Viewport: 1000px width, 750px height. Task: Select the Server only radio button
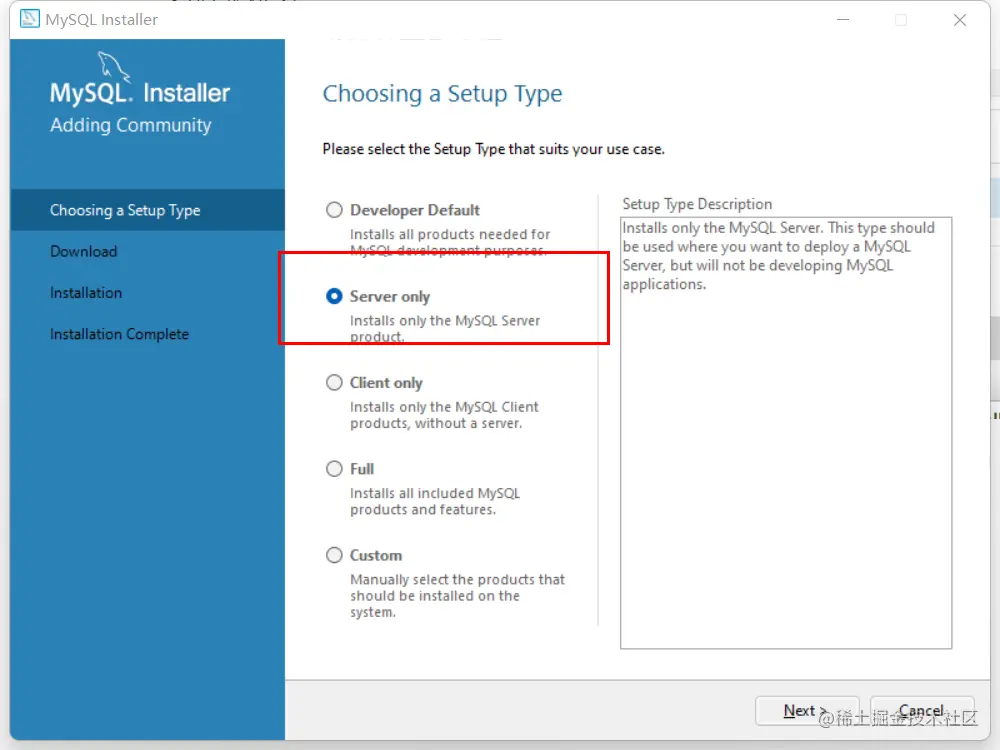[334, 297]
